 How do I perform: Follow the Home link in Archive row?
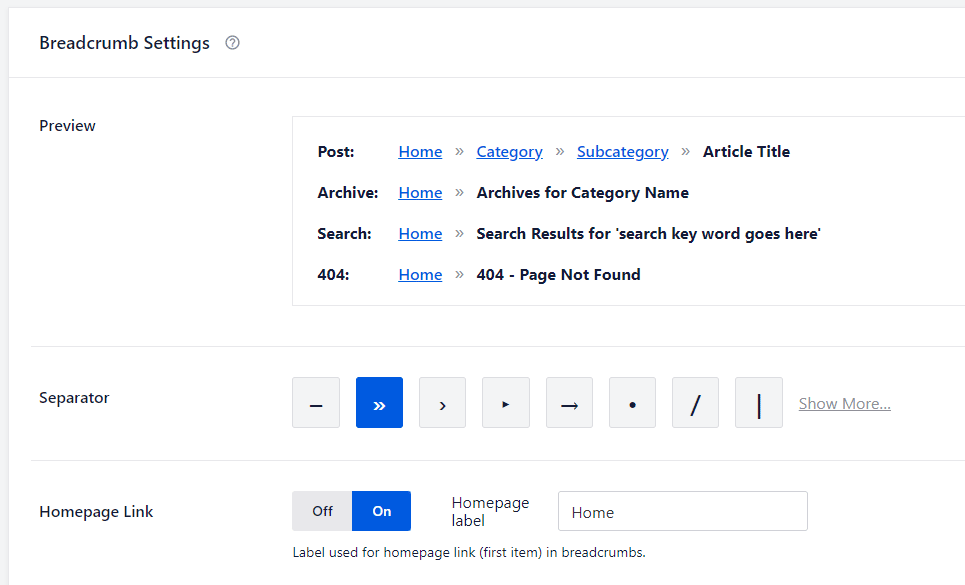pos(420,193)
